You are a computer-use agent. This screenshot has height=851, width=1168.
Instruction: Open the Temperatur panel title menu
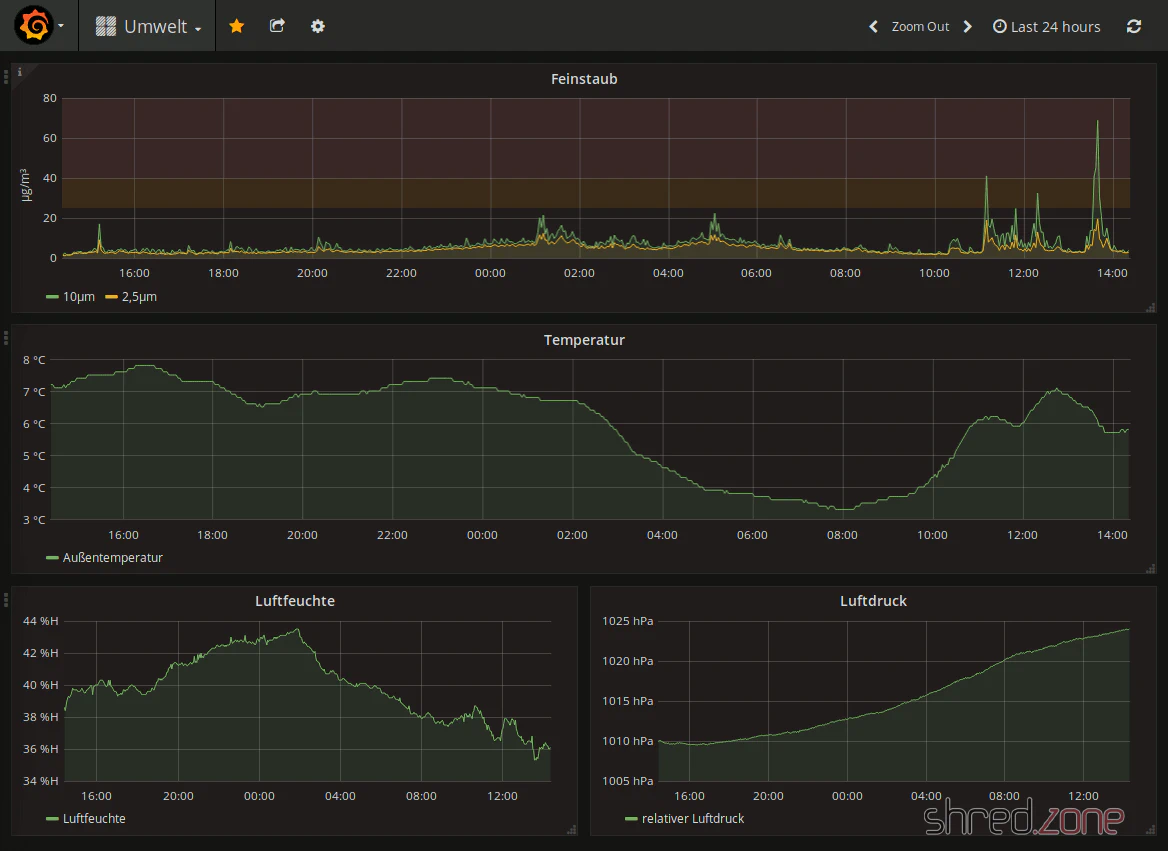(x=584, y=340)
